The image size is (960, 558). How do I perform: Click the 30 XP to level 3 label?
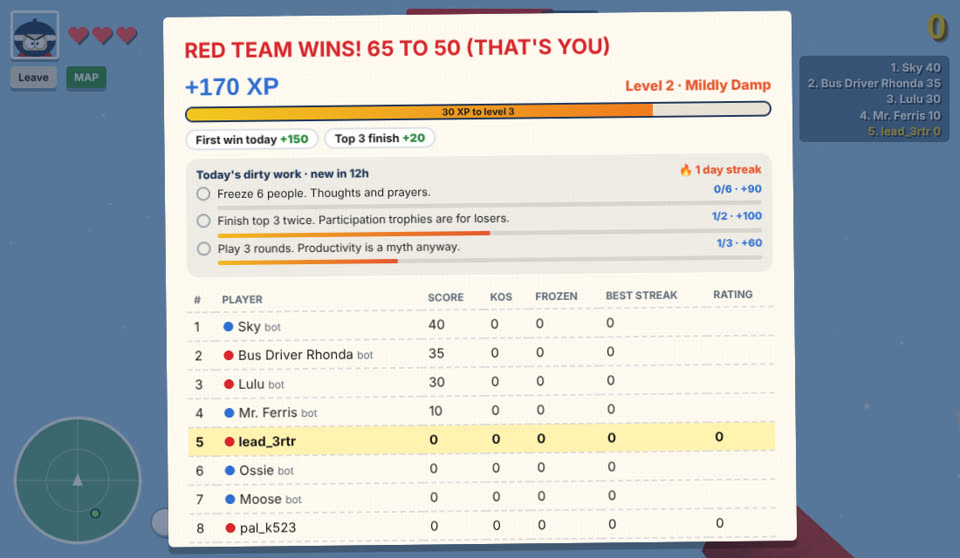coord(478,111)
